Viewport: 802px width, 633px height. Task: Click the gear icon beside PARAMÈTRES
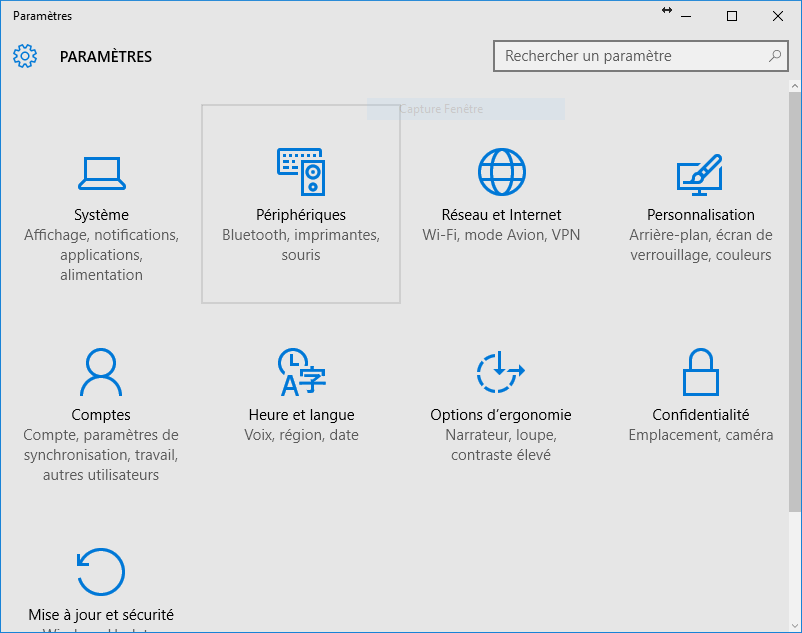click(x=25, y=56)
